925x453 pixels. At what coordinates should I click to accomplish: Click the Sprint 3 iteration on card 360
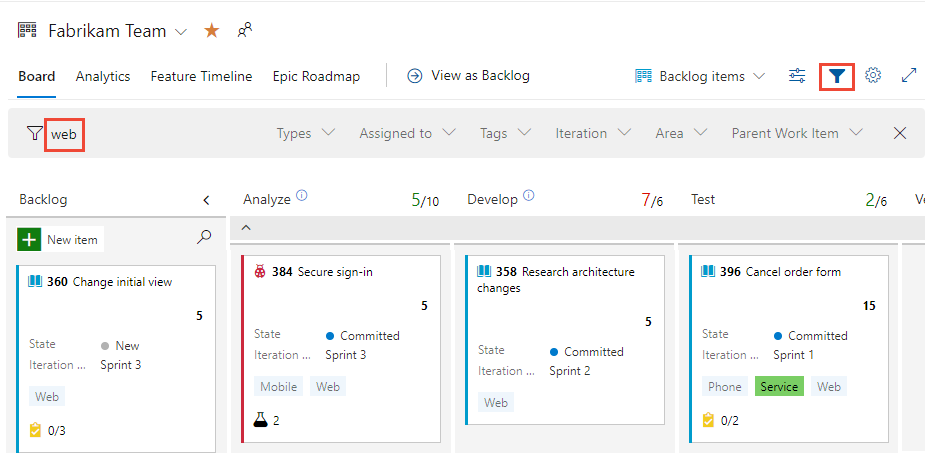pos(121,365)
